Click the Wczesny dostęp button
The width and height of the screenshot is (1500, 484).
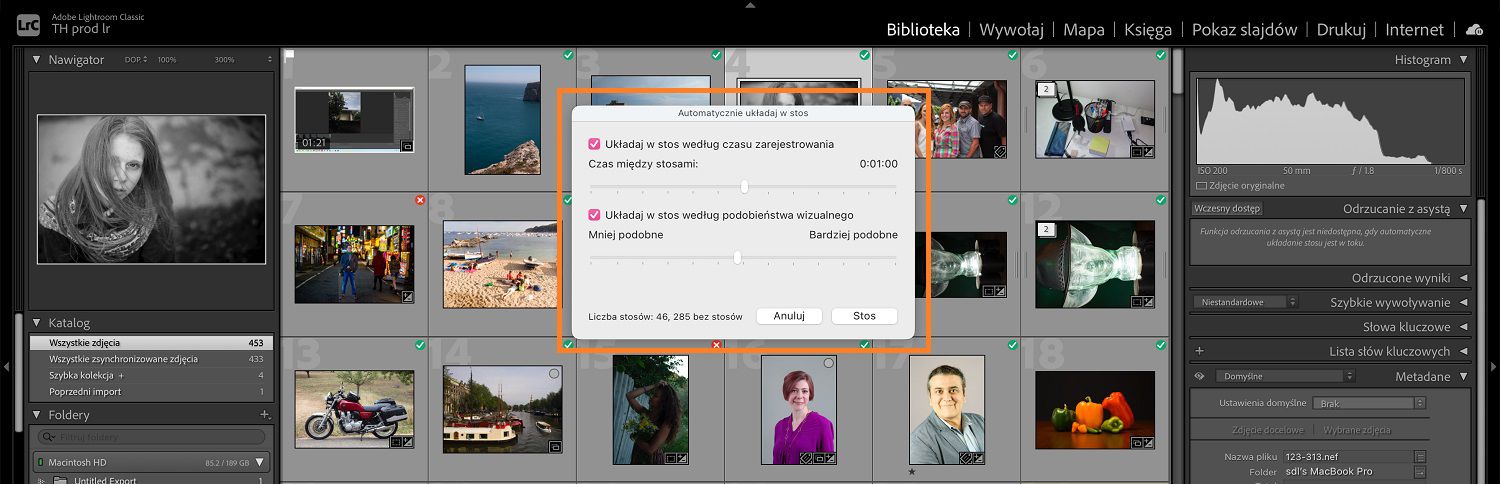tap(1227, 209)
